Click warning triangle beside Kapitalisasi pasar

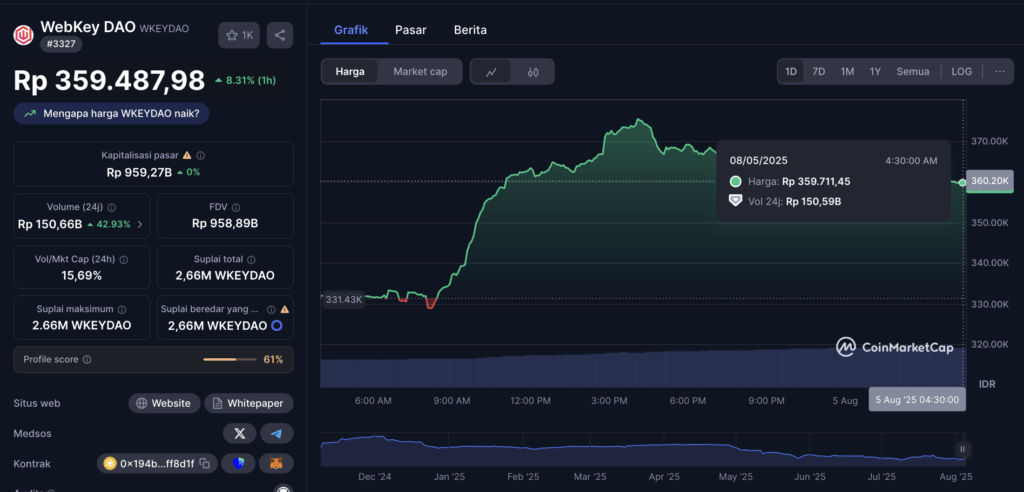click(x=187, y=156)
